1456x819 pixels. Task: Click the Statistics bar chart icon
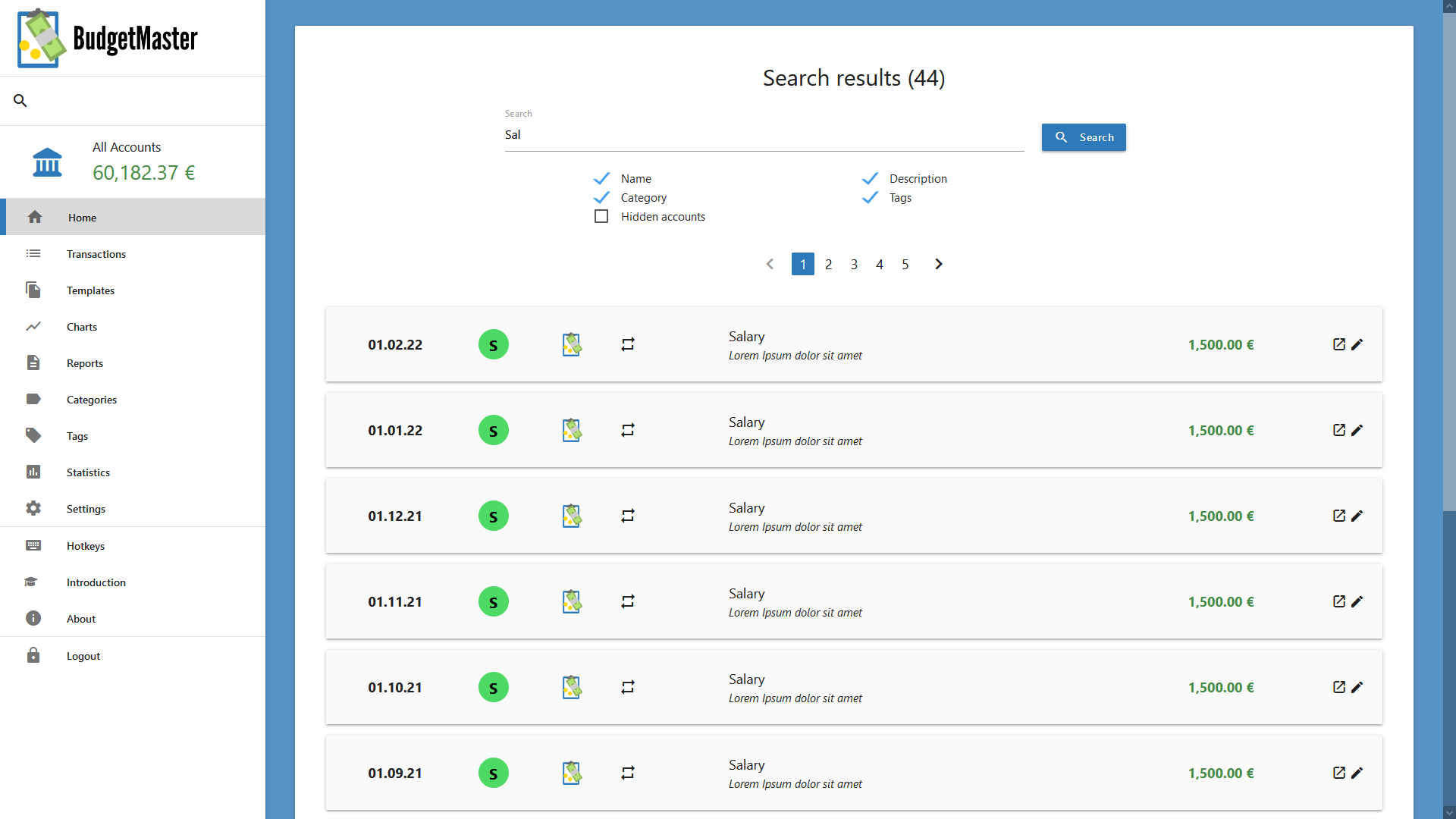pyautogui.click(x=33, y=472)
